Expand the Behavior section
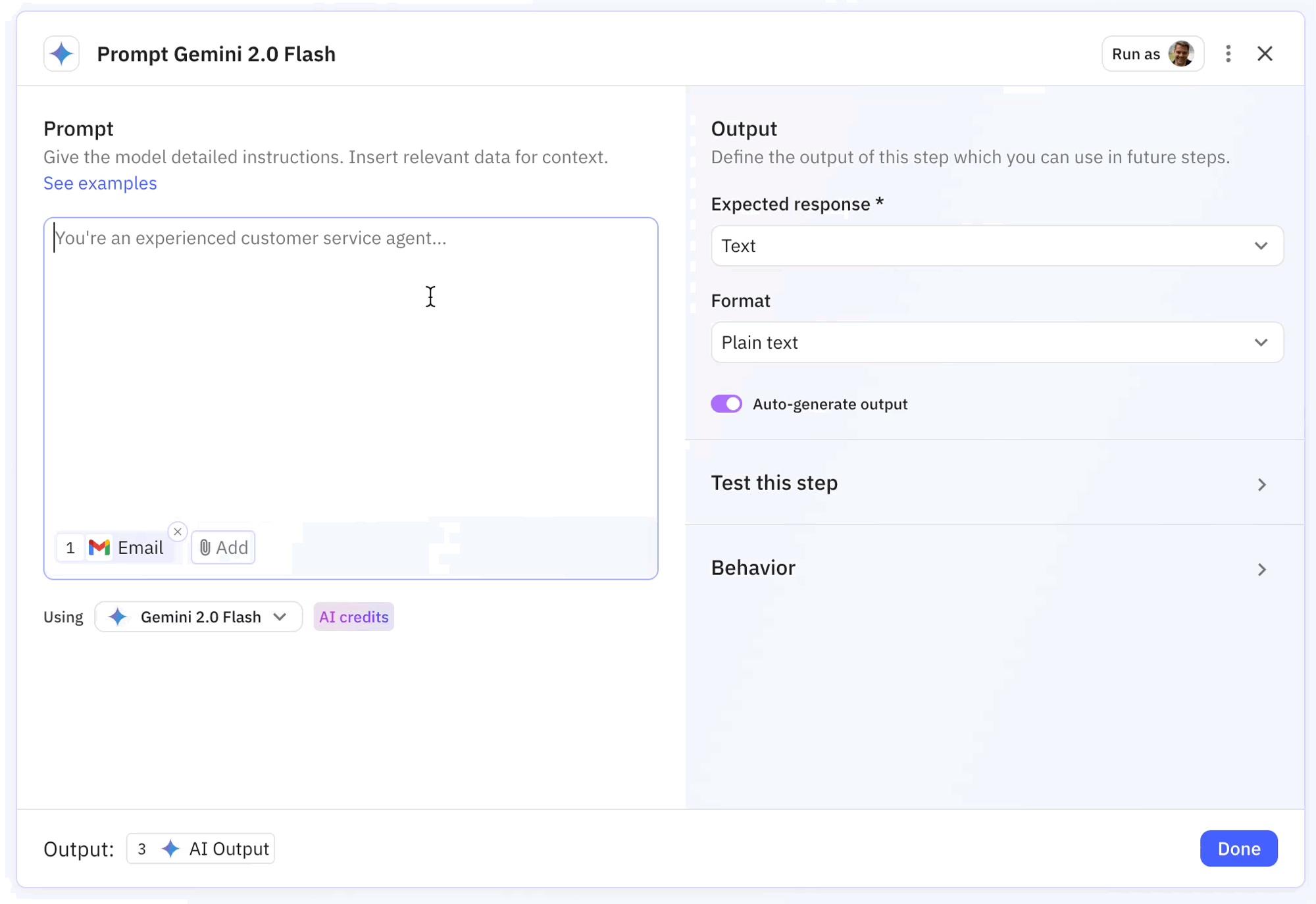Image resolution: width=1316 pixels, height=904 pixels. pyautogui.click(x=994, y=568)
